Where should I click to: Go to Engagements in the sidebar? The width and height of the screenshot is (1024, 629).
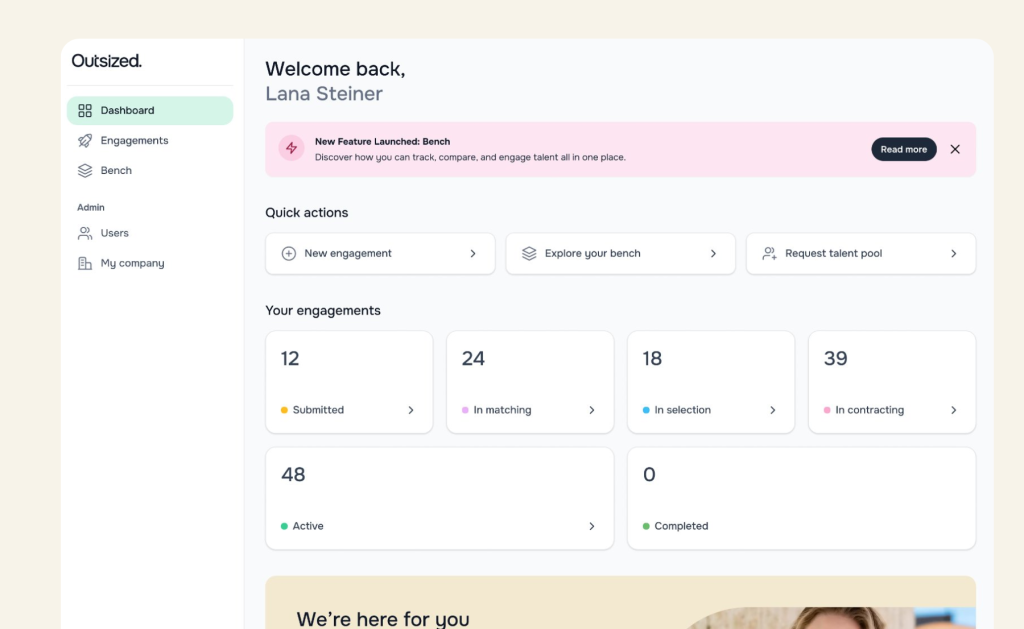coord(134,141)
